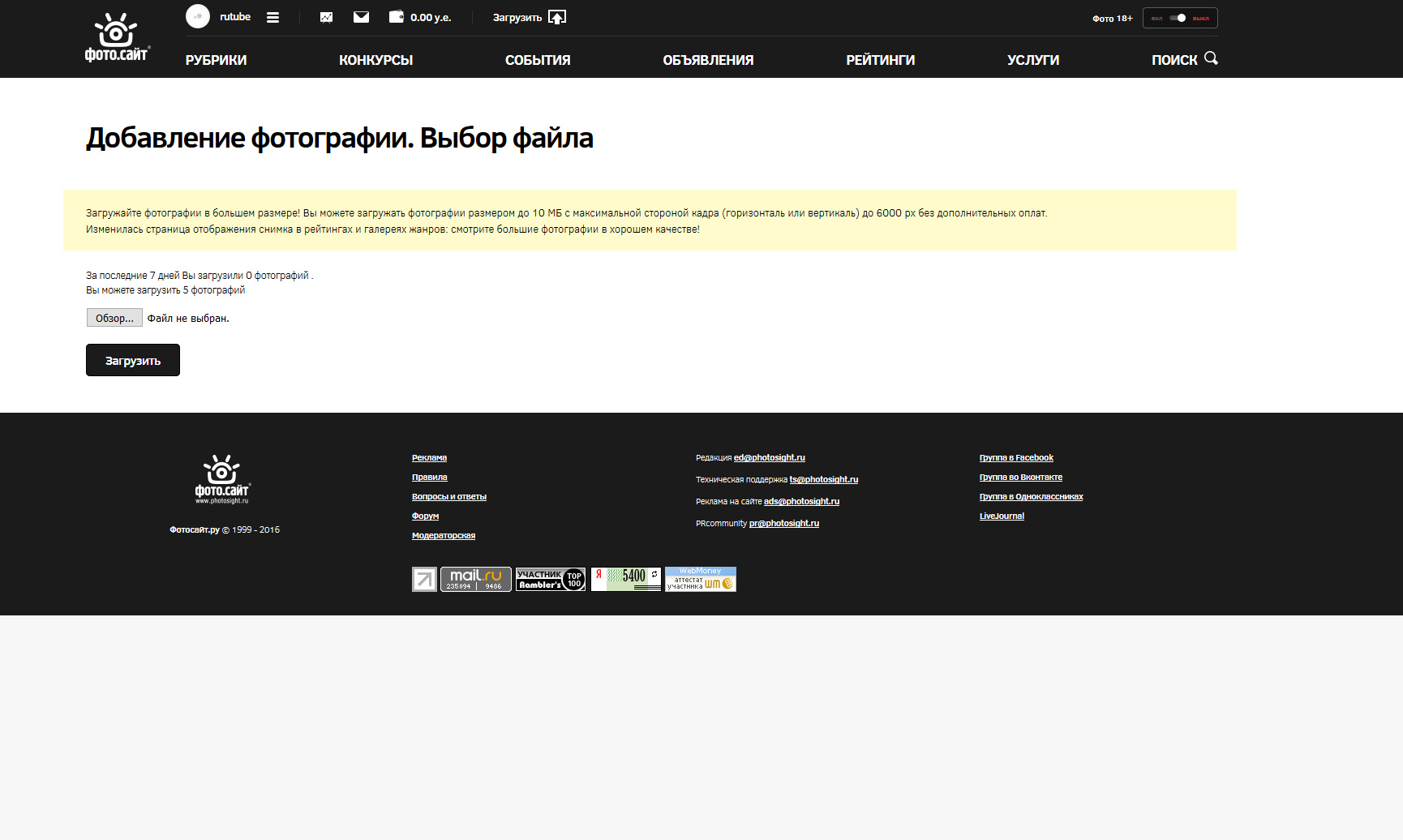Open the Конкурсы menu
This screenshot has width=1403, height=840.
point(375,60)
